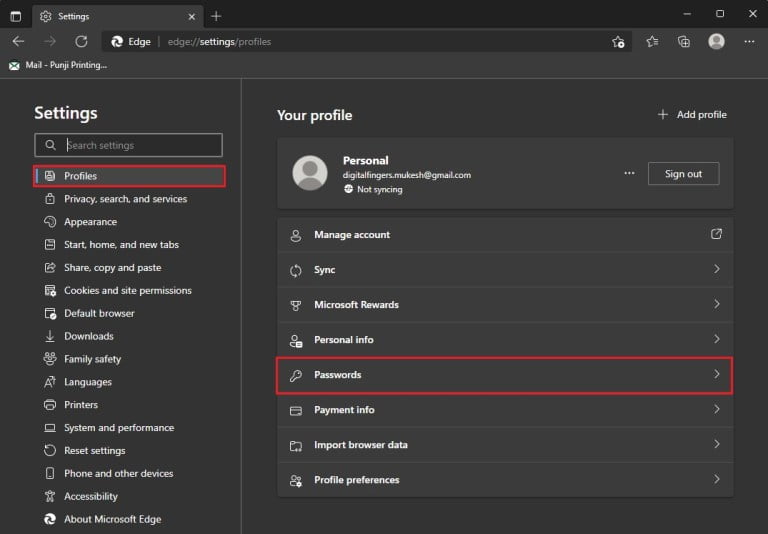Open the tab actions menu icon
Image resolution: width=768 pixels, height=534 pixels.
(x=16, y=16)
